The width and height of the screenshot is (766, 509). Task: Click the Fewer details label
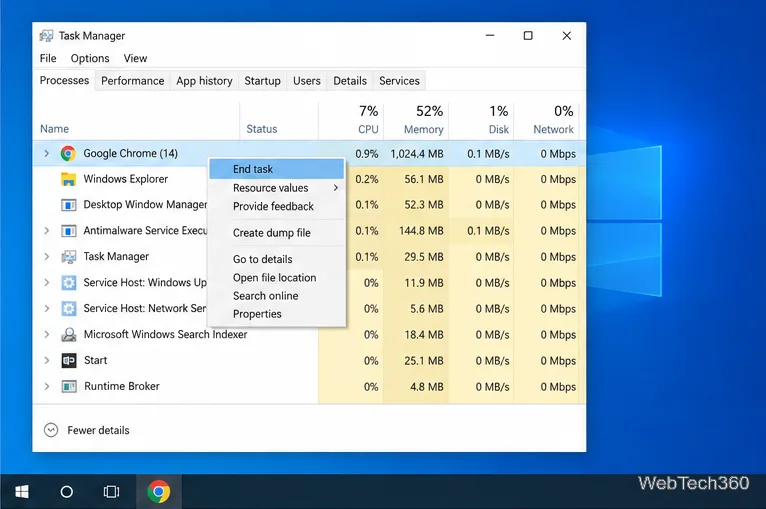tap(98, 430)
